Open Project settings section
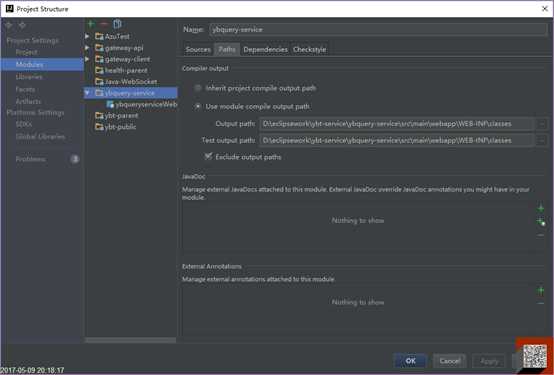The image size is (554, 375). point(26,52)
